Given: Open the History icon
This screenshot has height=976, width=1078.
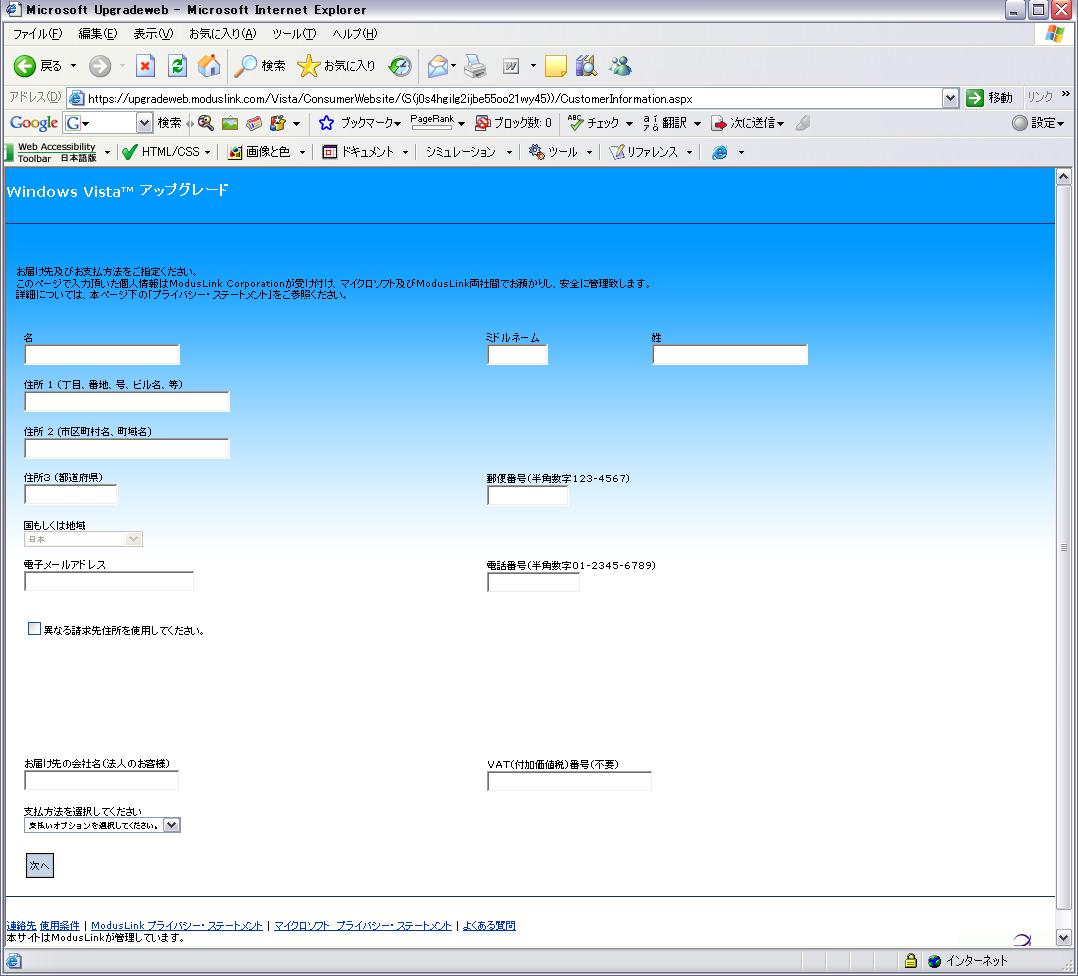Looking at the screenshot, I should pos(399,66).
